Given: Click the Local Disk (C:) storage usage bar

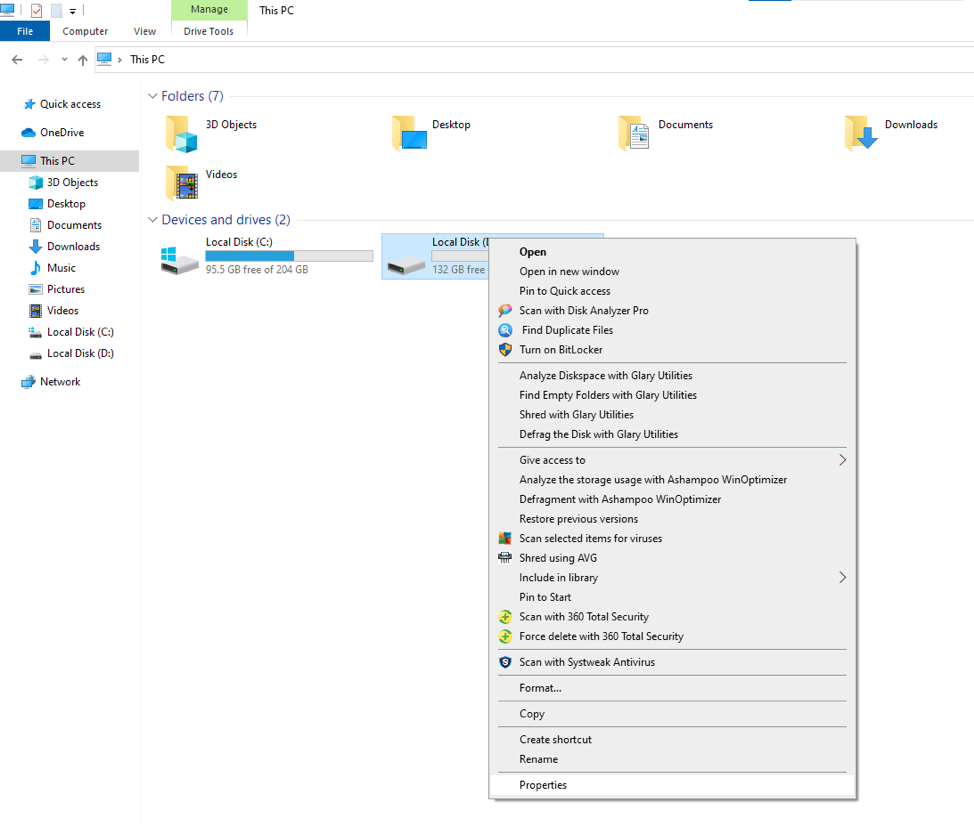Looking at the screenshot, I should coord(289,256).
